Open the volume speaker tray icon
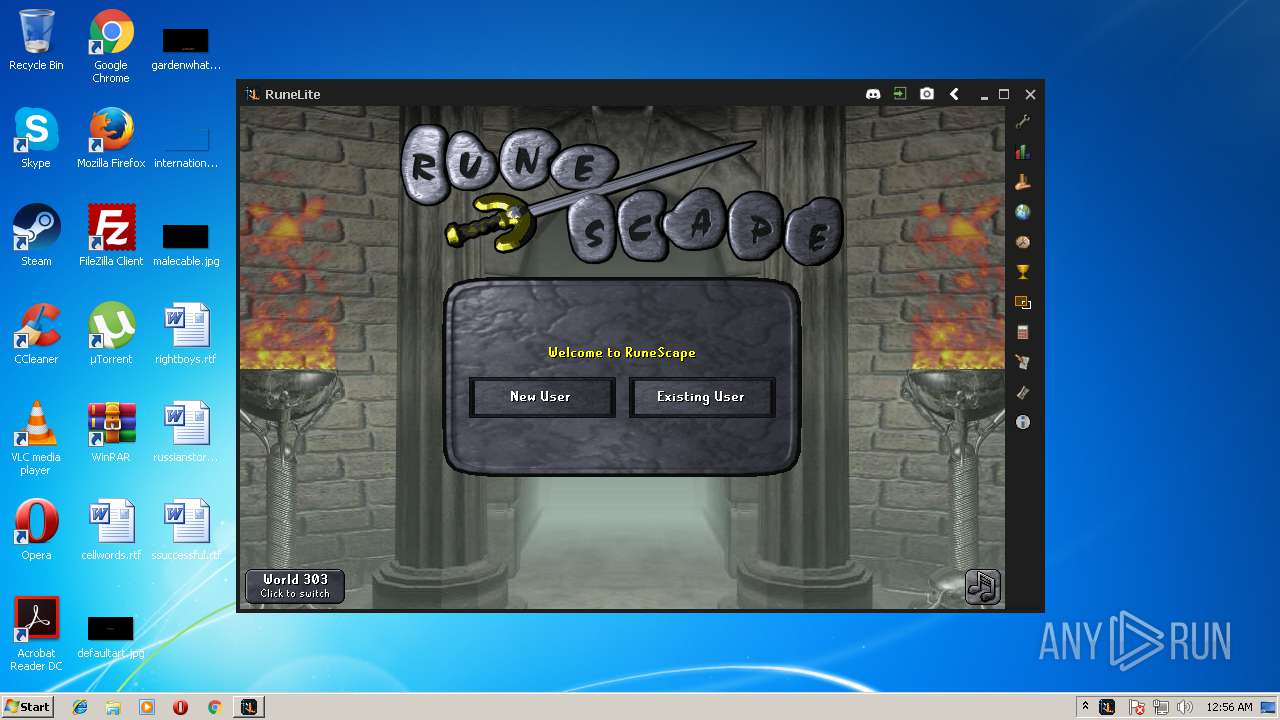 [x=1185, y=707]
